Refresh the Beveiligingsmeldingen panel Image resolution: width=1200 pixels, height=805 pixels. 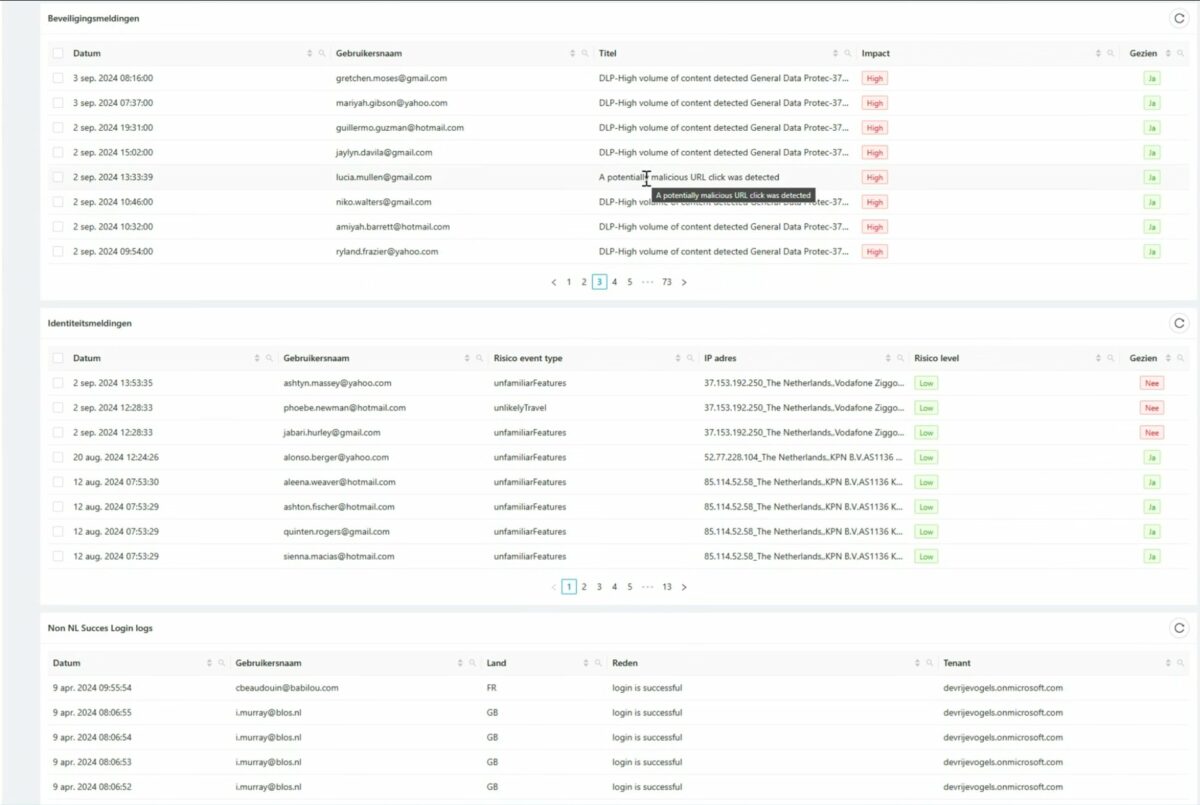coord(1179,18)
